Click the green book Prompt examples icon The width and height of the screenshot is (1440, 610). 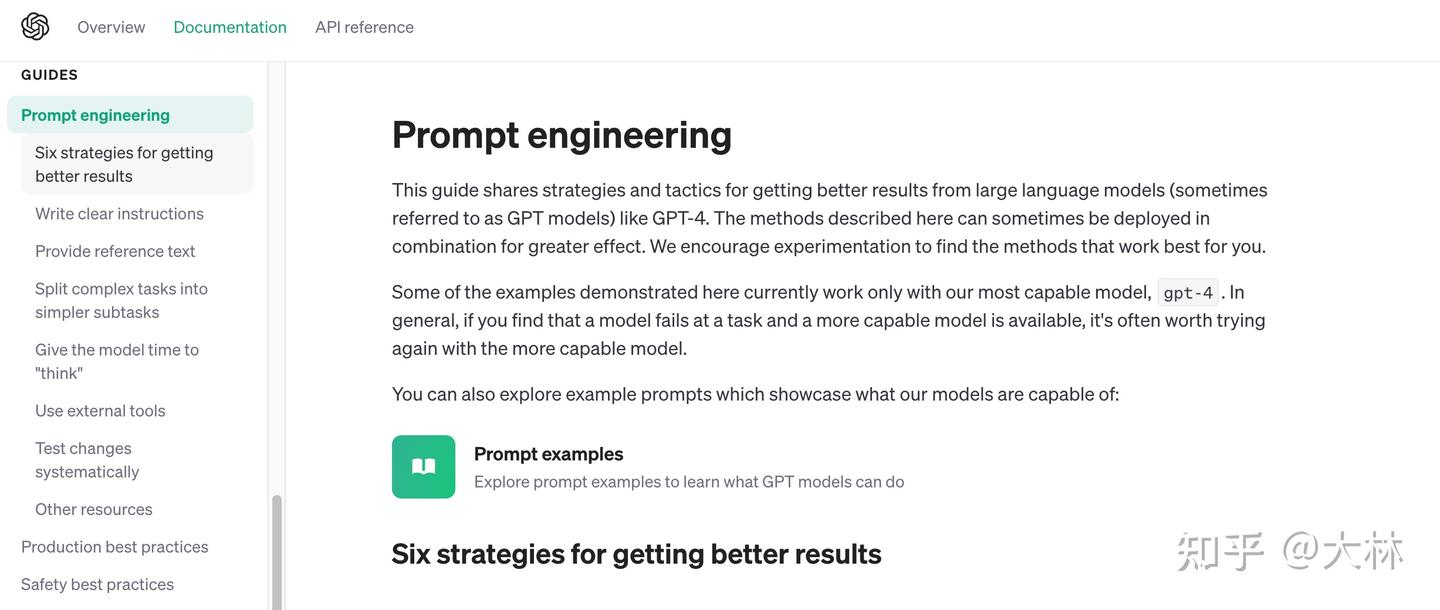(x=423, y=466)
